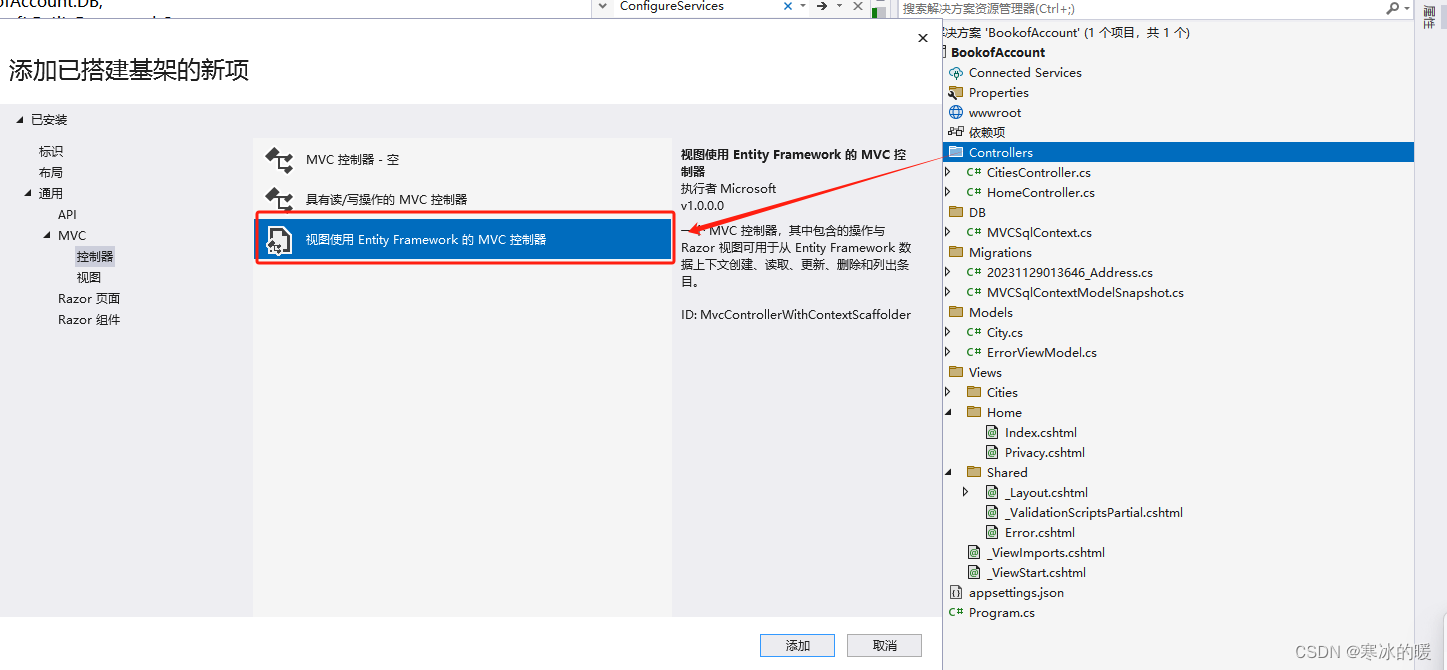Expand the Cities views folder
The height and width of the screenshot is (670, 1447).
(948, 393)
